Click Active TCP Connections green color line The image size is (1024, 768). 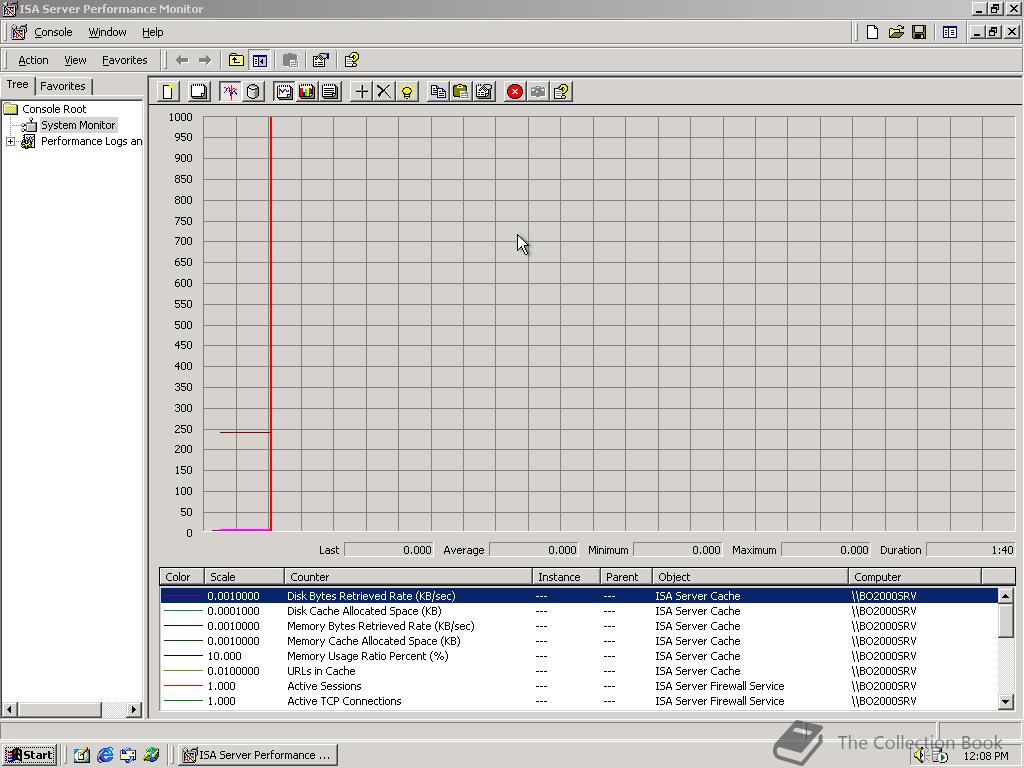[x=183, y=701]
